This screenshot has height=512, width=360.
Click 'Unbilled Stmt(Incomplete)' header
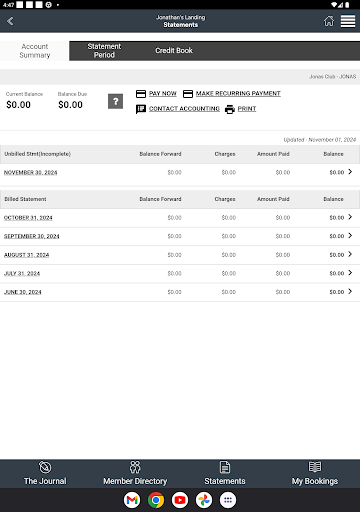tap(37, 154)
